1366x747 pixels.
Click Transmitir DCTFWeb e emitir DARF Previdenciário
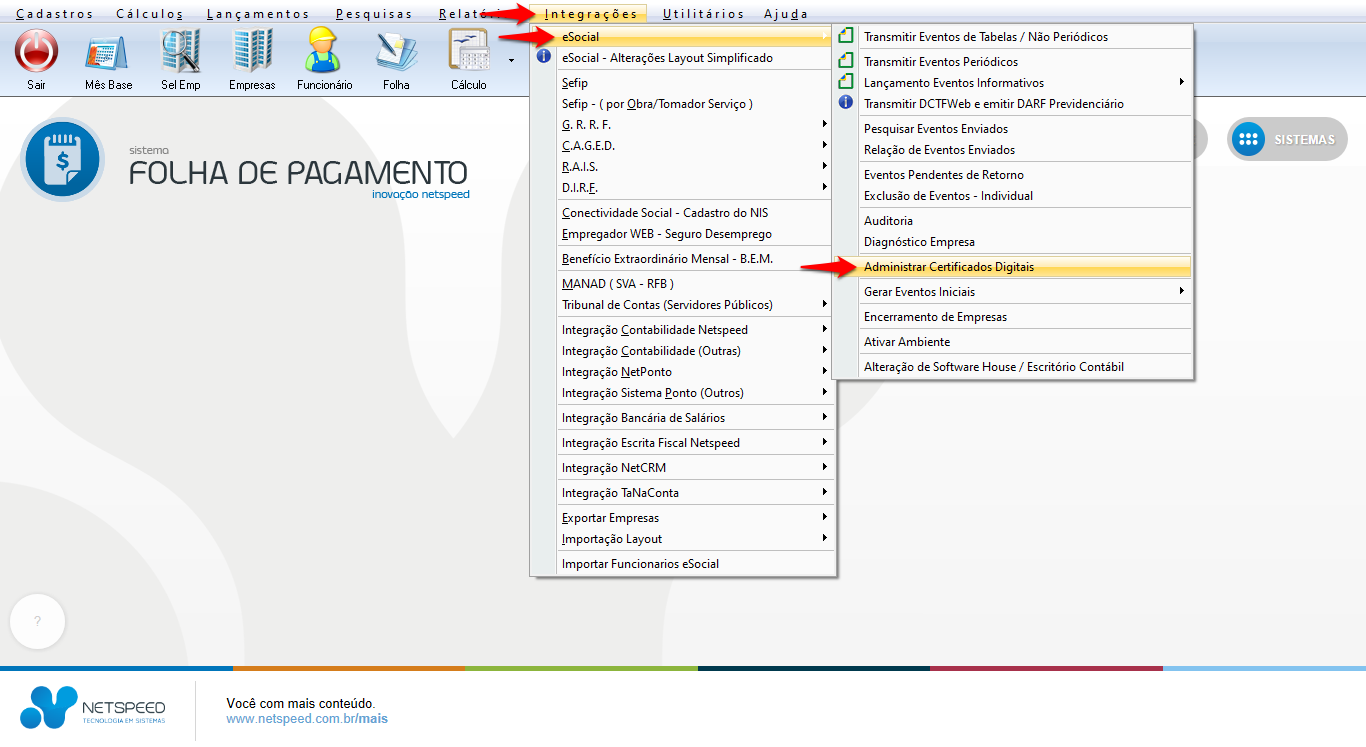point(993,104)
